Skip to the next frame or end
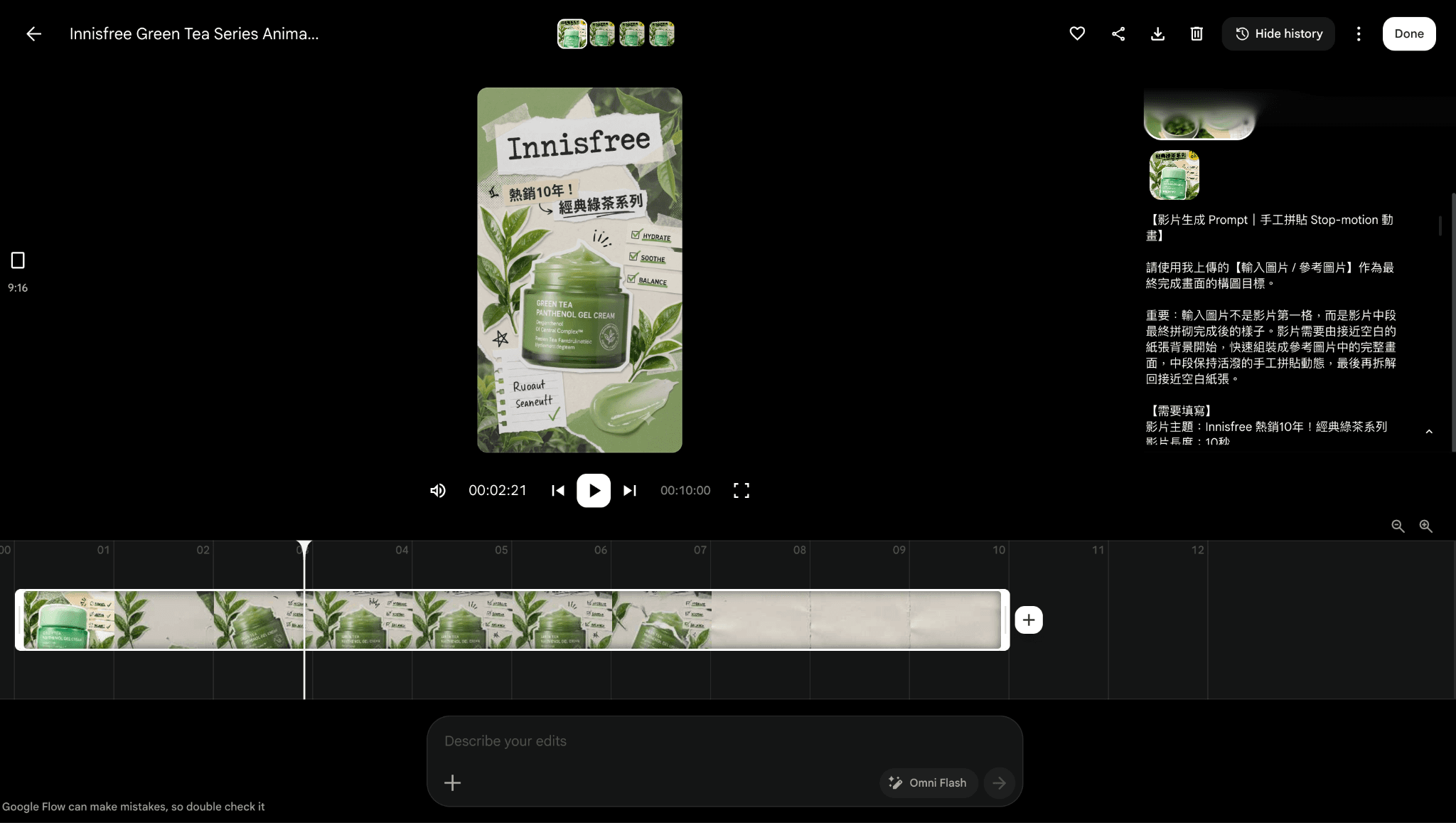The height and width of the screenshot is (823, 1456). pos(630,490)
